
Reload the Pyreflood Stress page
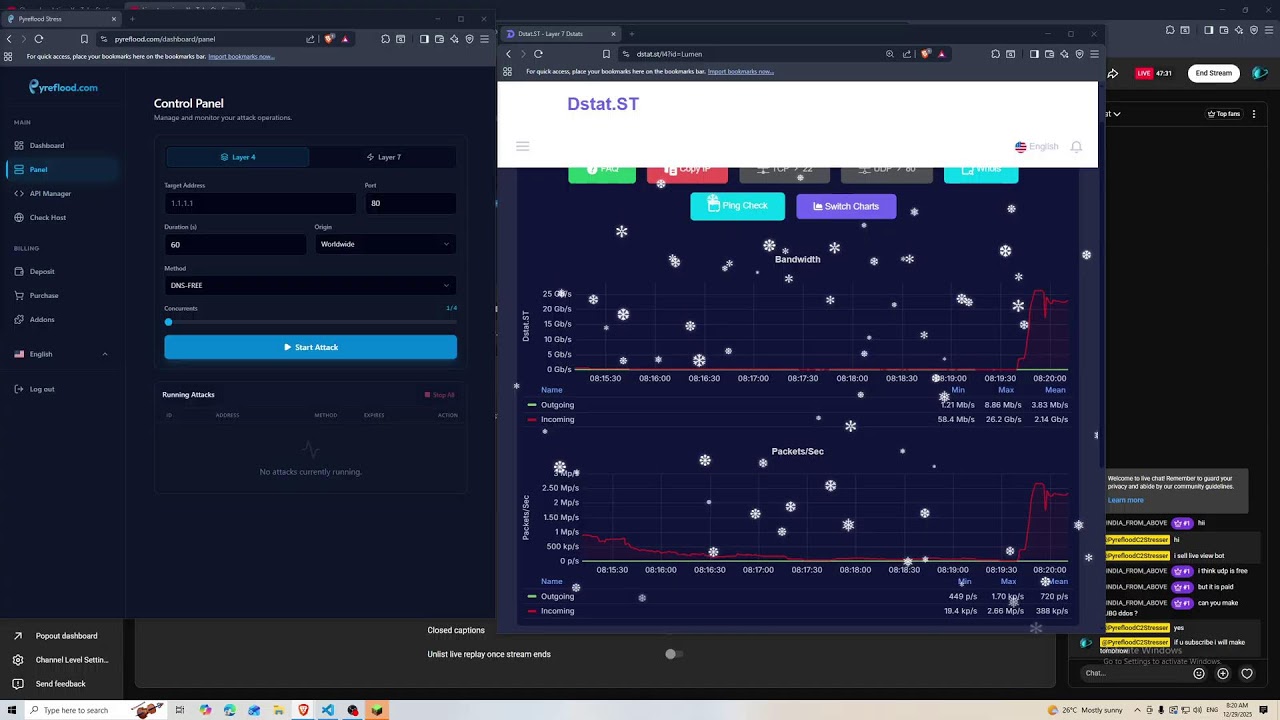[x=38, y=39]
